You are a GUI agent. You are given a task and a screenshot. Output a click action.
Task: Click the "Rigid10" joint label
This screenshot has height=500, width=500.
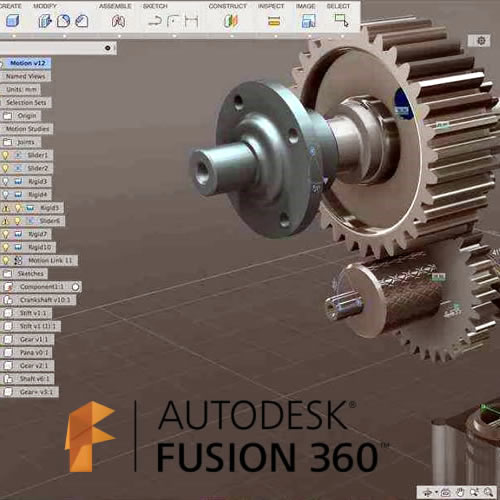coord(40,247)
